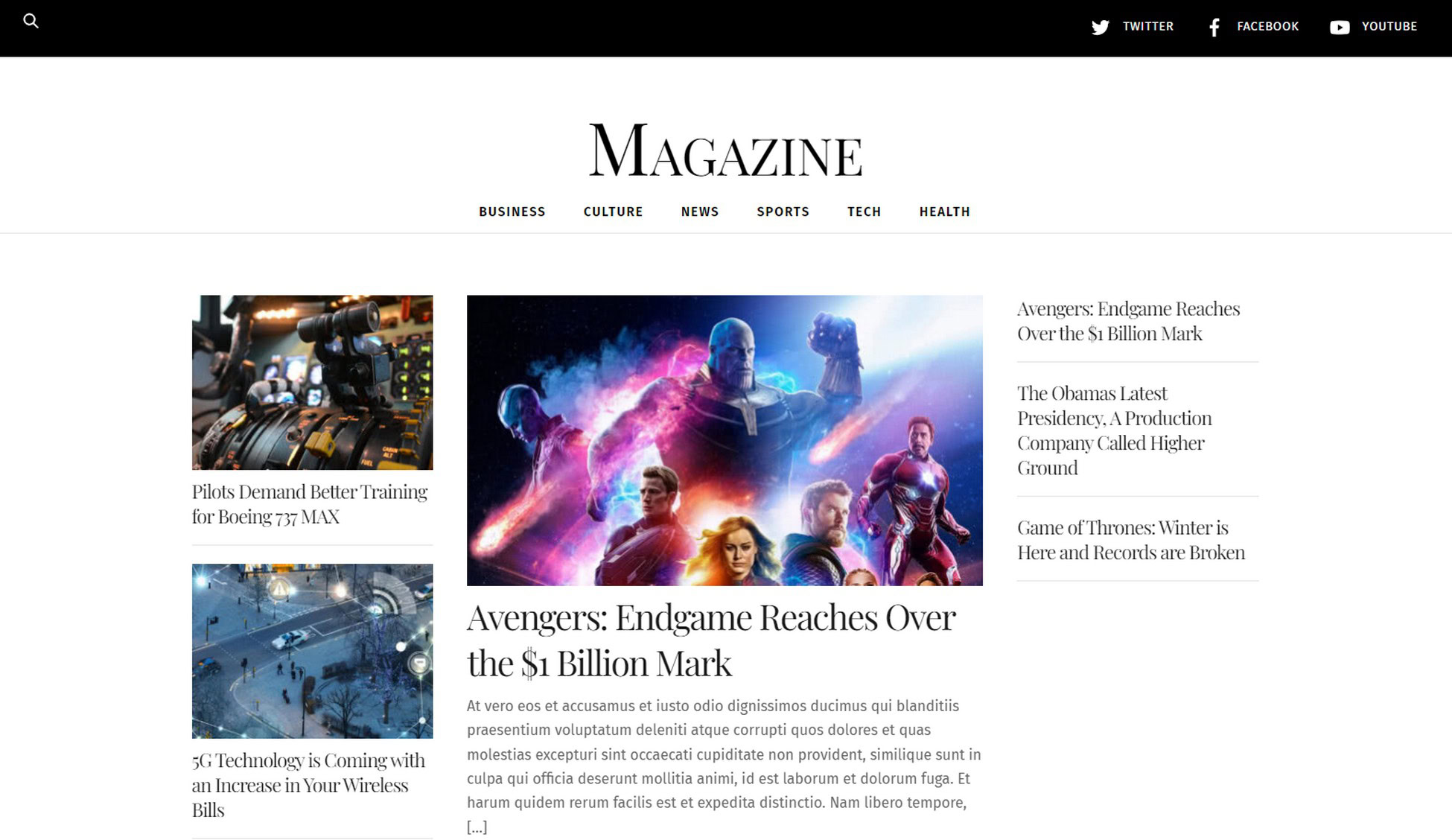Select the Health menu item
Viewport: 1452px width, 840px height.
pyautogui.click(x=944, y=211)
